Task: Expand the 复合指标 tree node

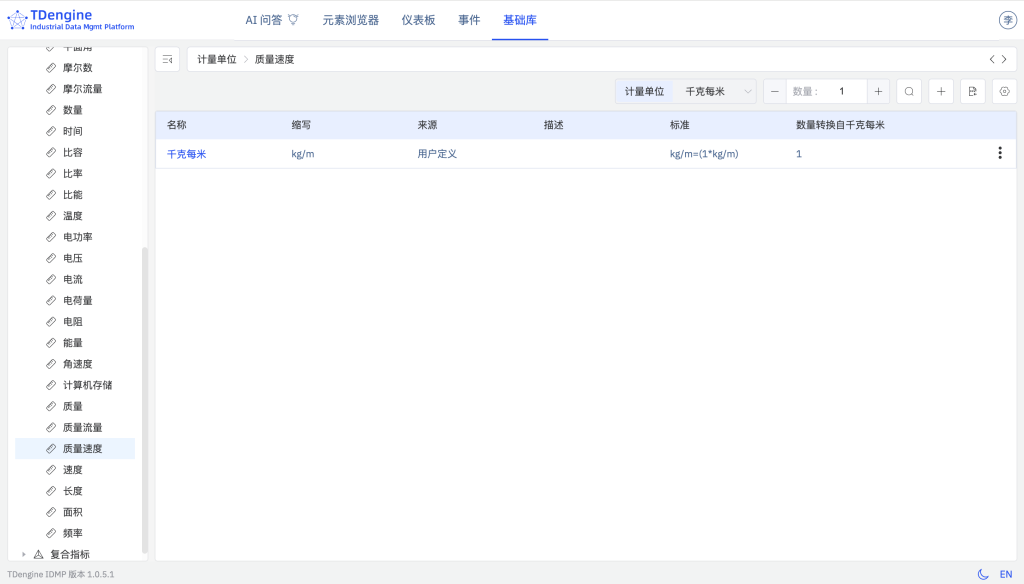Action: pyautogui.click(x=24, y=553)
